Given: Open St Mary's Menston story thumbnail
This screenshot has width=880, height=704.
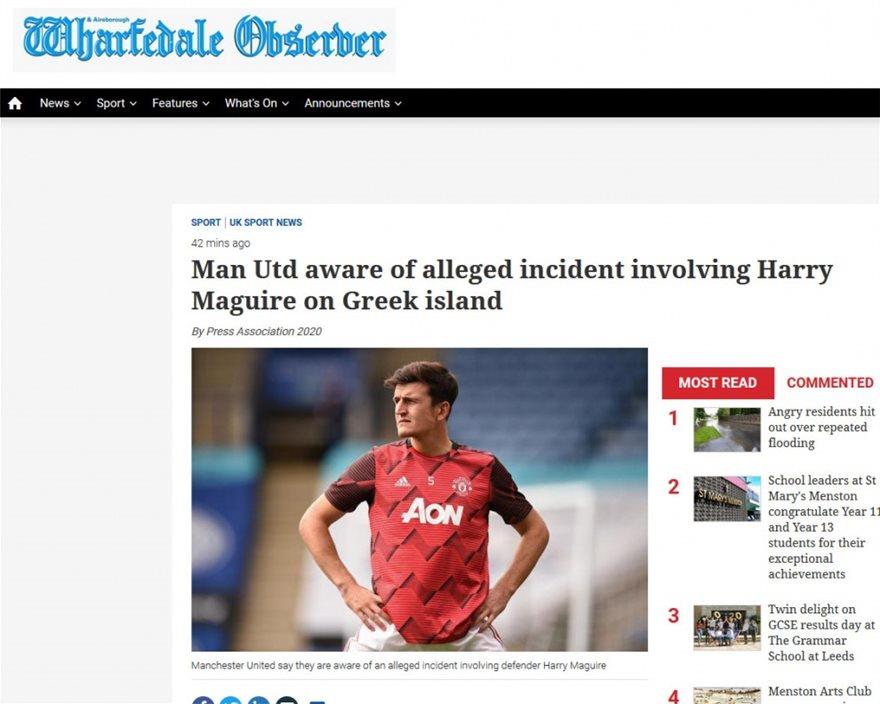Looking at the screenshot, I should click(x=727, y=499).
